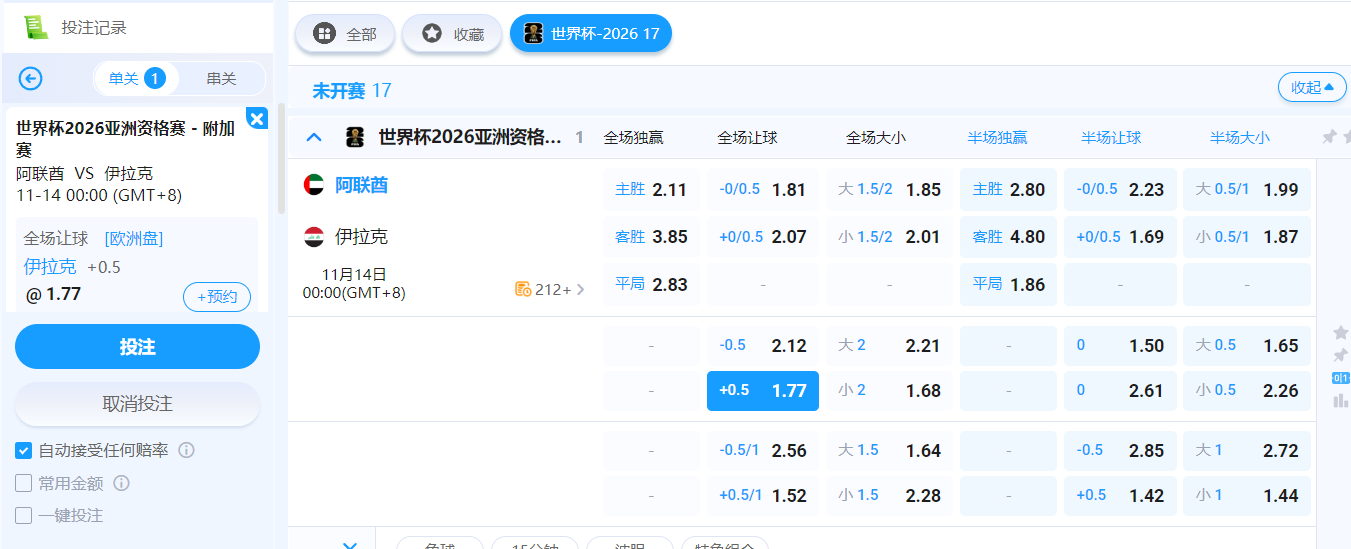This screenshot has height=549, width=1351.
Task: Click the star favorite icon beside match rows
Action: pyautogui.click(x=1341, y=332)
